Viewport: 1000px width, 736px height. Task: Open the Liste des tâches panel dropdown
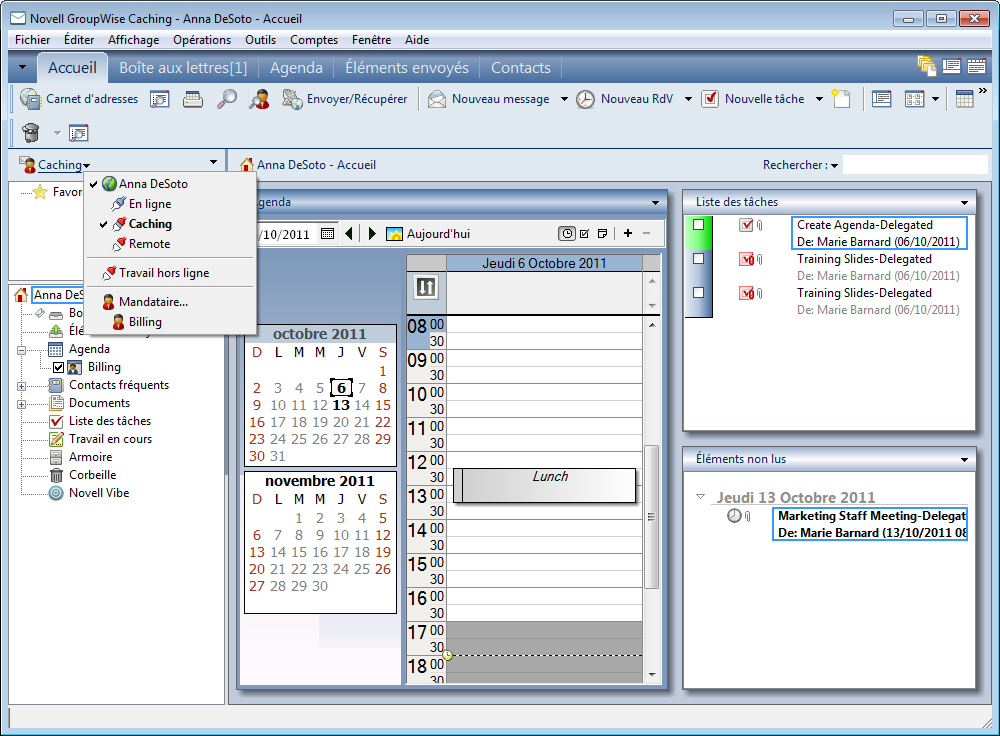point(964,203)
